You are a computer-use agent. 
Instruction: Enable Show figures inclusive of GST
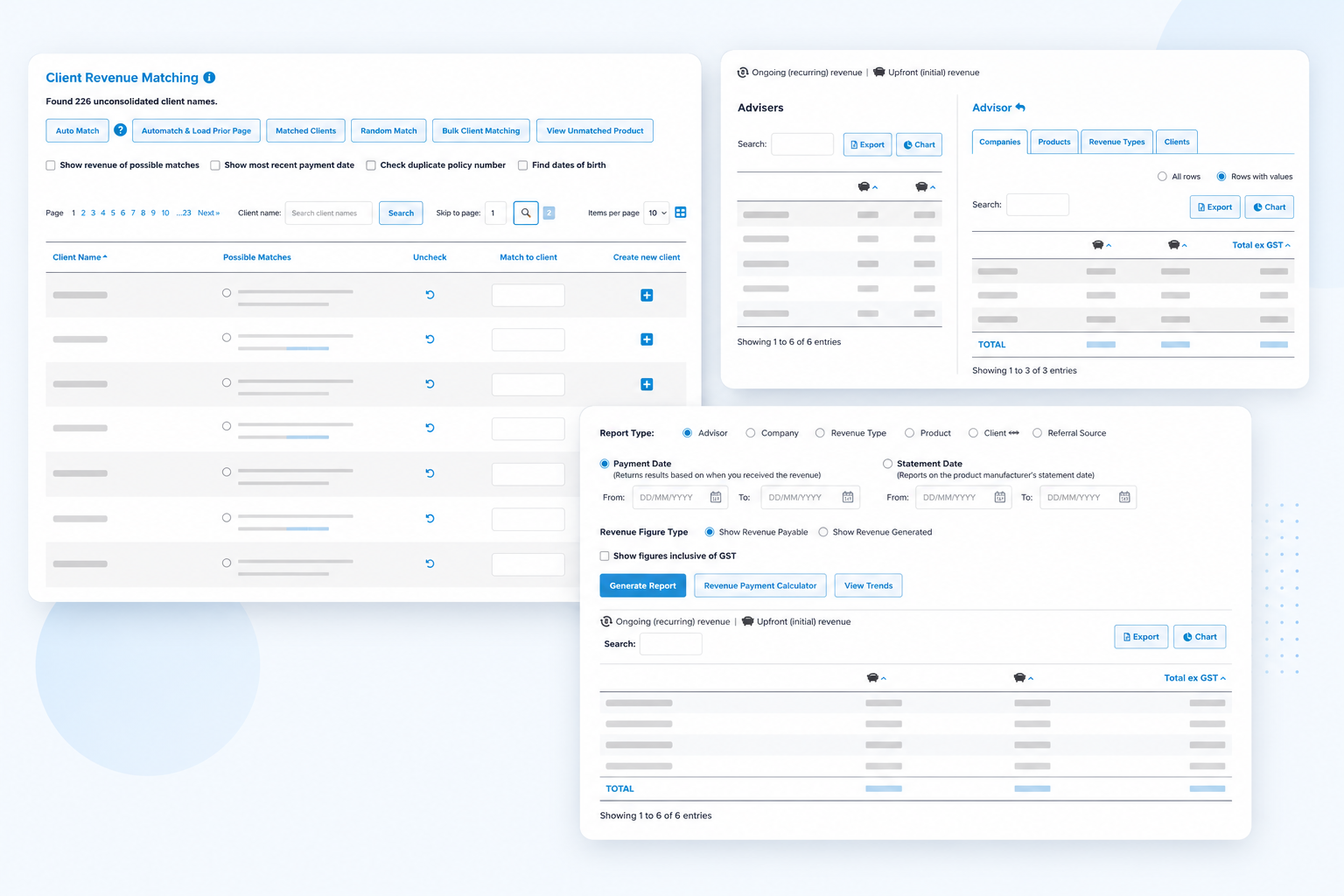[605, 556]
